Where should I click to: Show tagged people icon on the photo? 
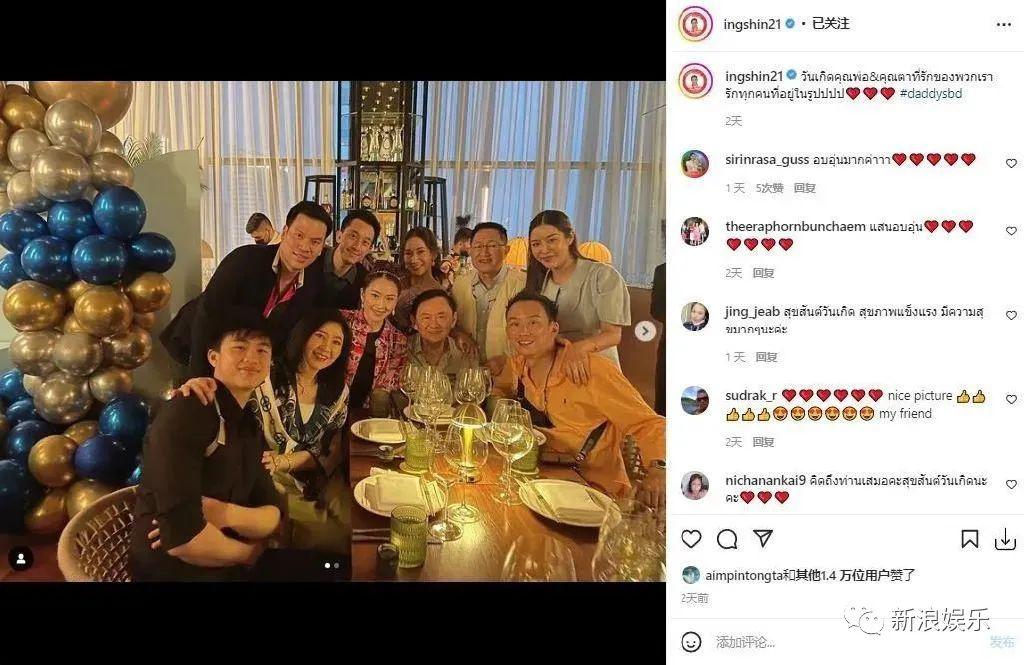click(21, 559)
